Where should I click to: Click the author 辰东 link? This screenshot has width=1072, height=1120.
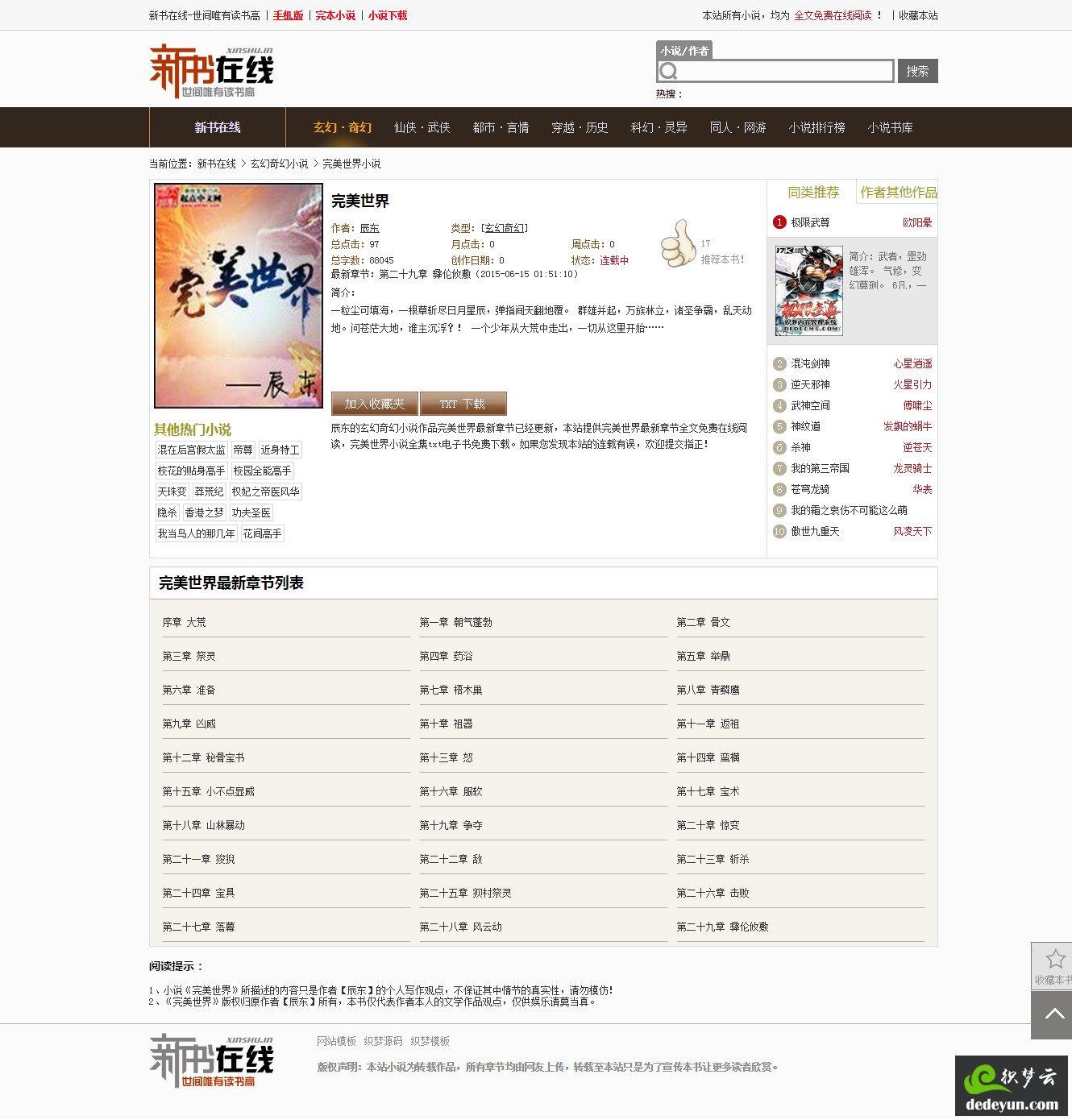(x=369, y=228)
